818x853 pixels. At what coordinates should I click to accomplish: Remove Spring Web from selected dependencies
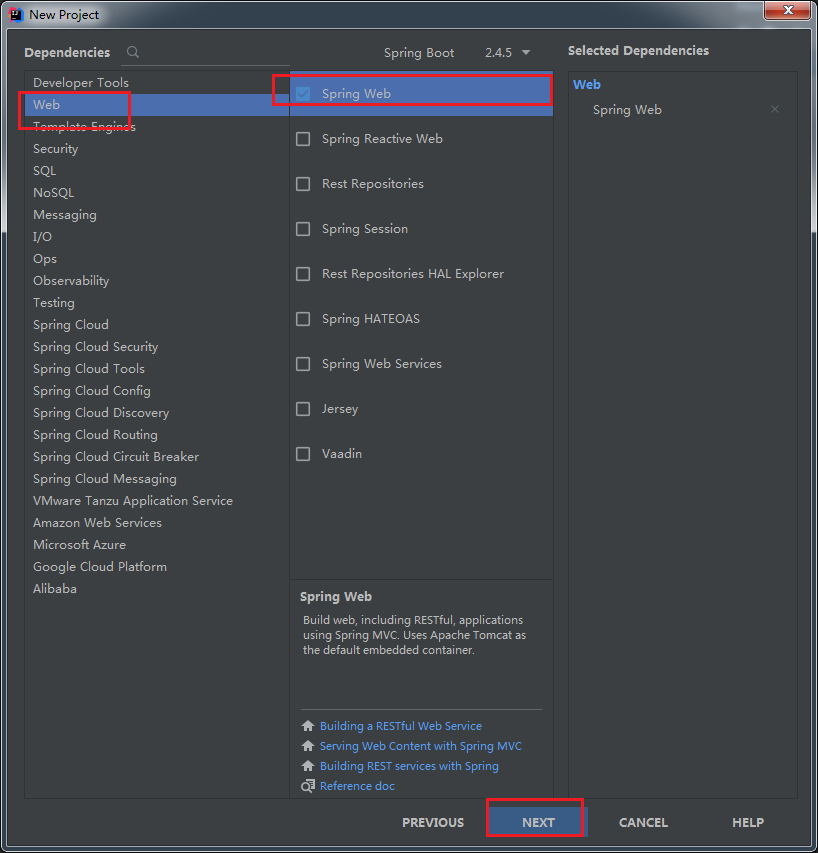(x=774, y=109)
